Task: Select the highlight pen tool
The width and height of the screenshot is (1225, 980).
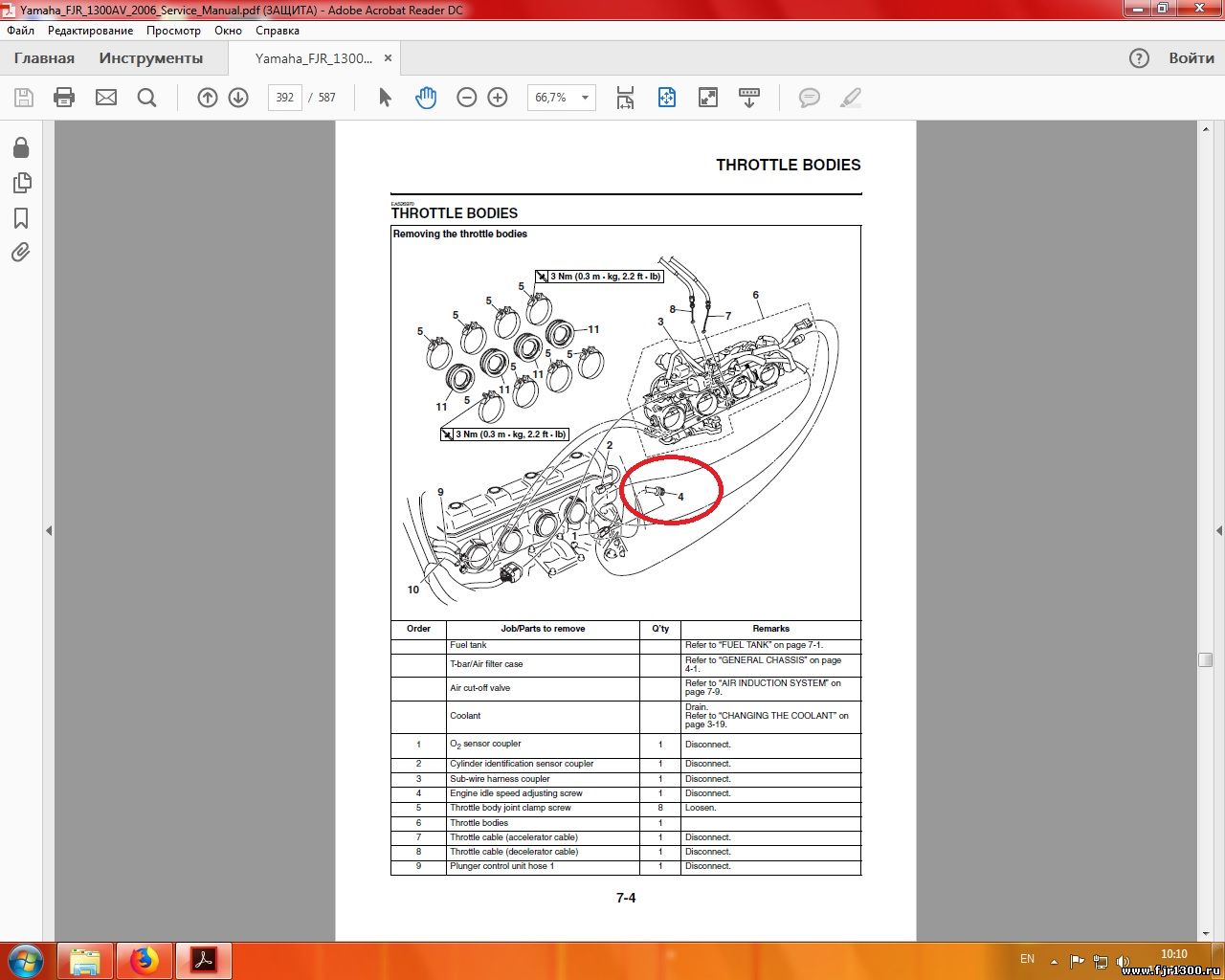Action: tap(851, 98)
